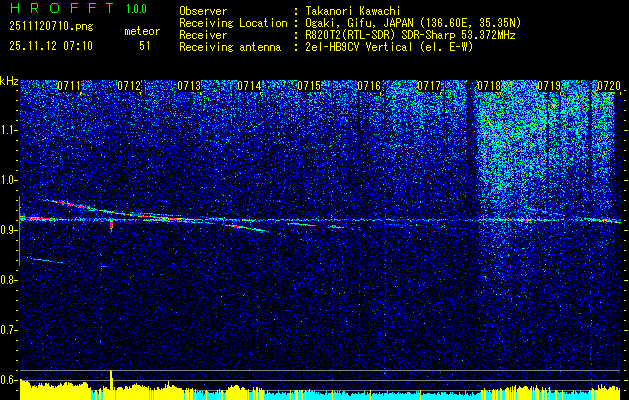Click the Receiving antenna label

coord(230,47)
